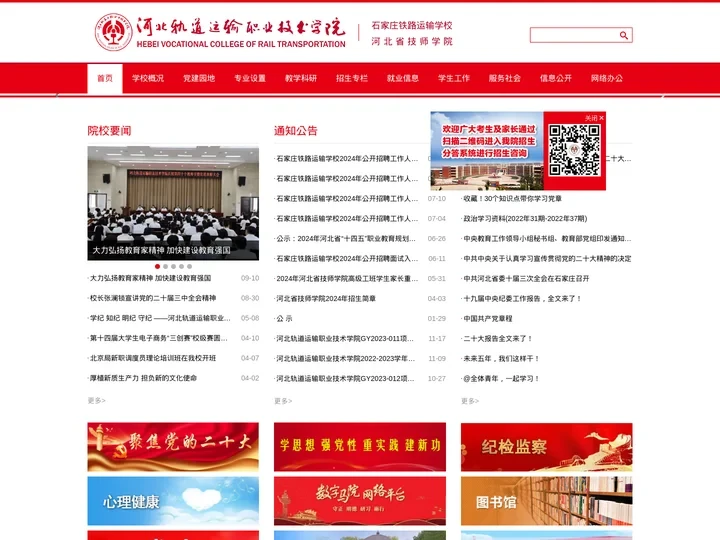Open 政治学习资料(2022年31期-2022年37期)
Screen dimensions: 720x540
tap(524, 219)
